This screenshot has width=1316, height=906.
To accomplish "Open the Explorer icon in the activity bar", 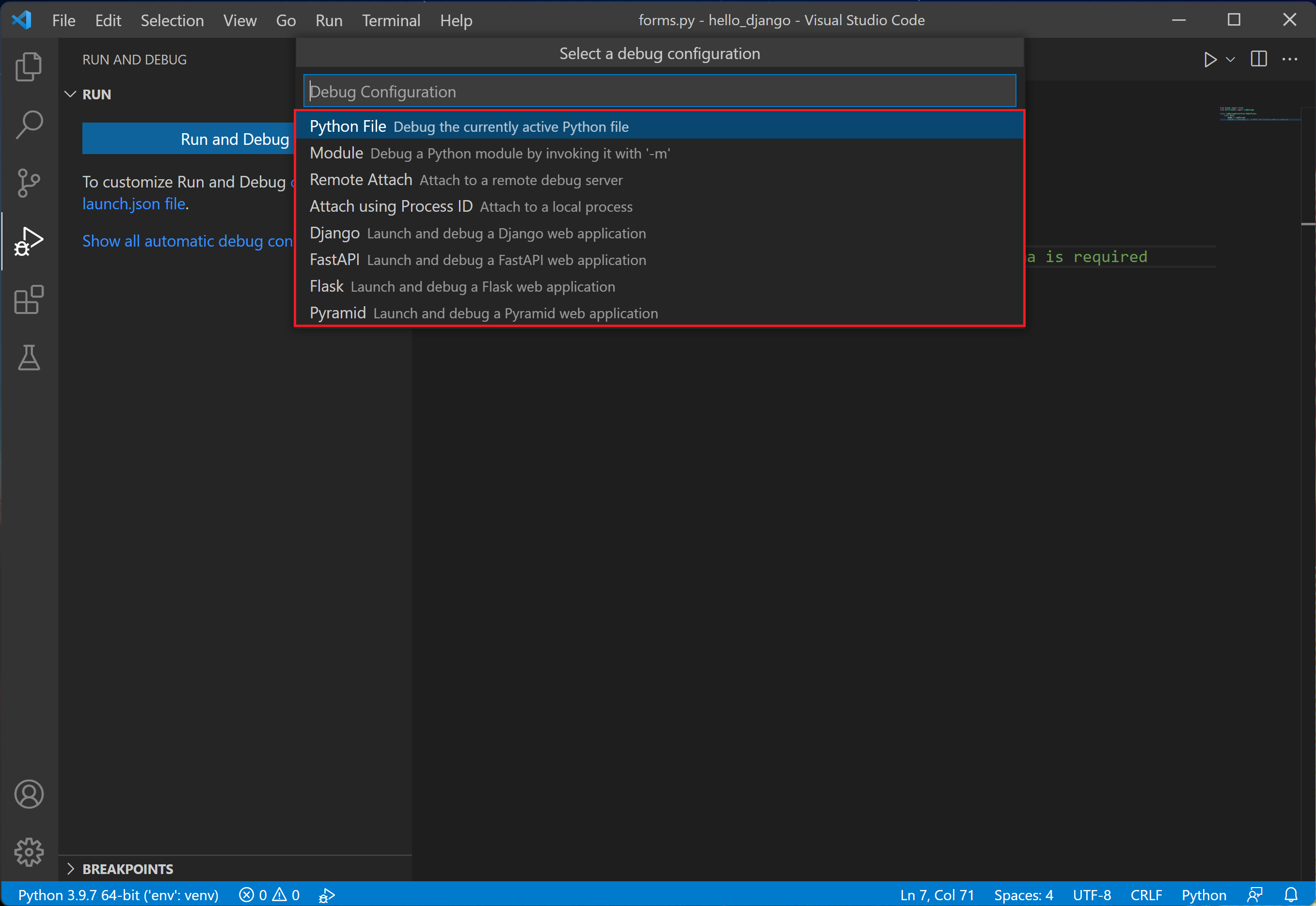I will 29,66.
